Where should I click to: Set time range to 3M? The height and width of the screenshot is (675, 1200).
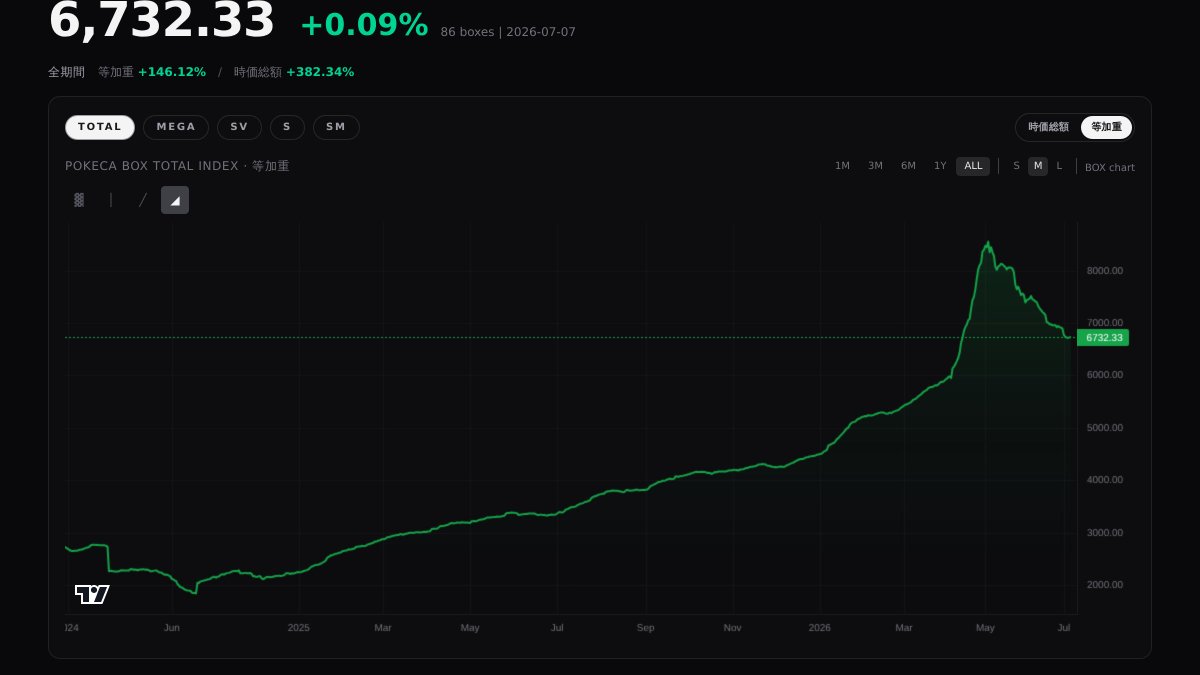click(875, 166)
